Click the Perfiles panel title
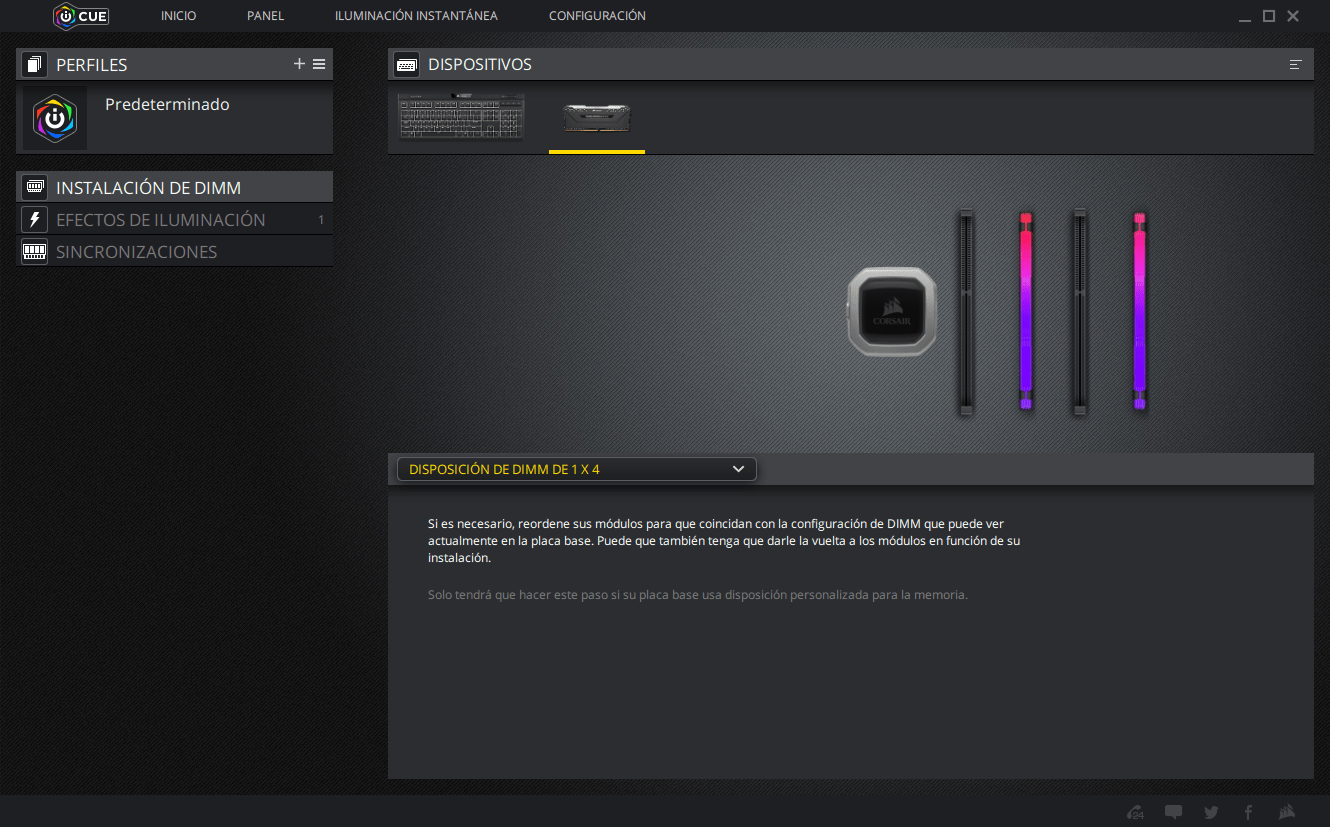The width and height of the screenshot is (1330, 827). (92, 65)
